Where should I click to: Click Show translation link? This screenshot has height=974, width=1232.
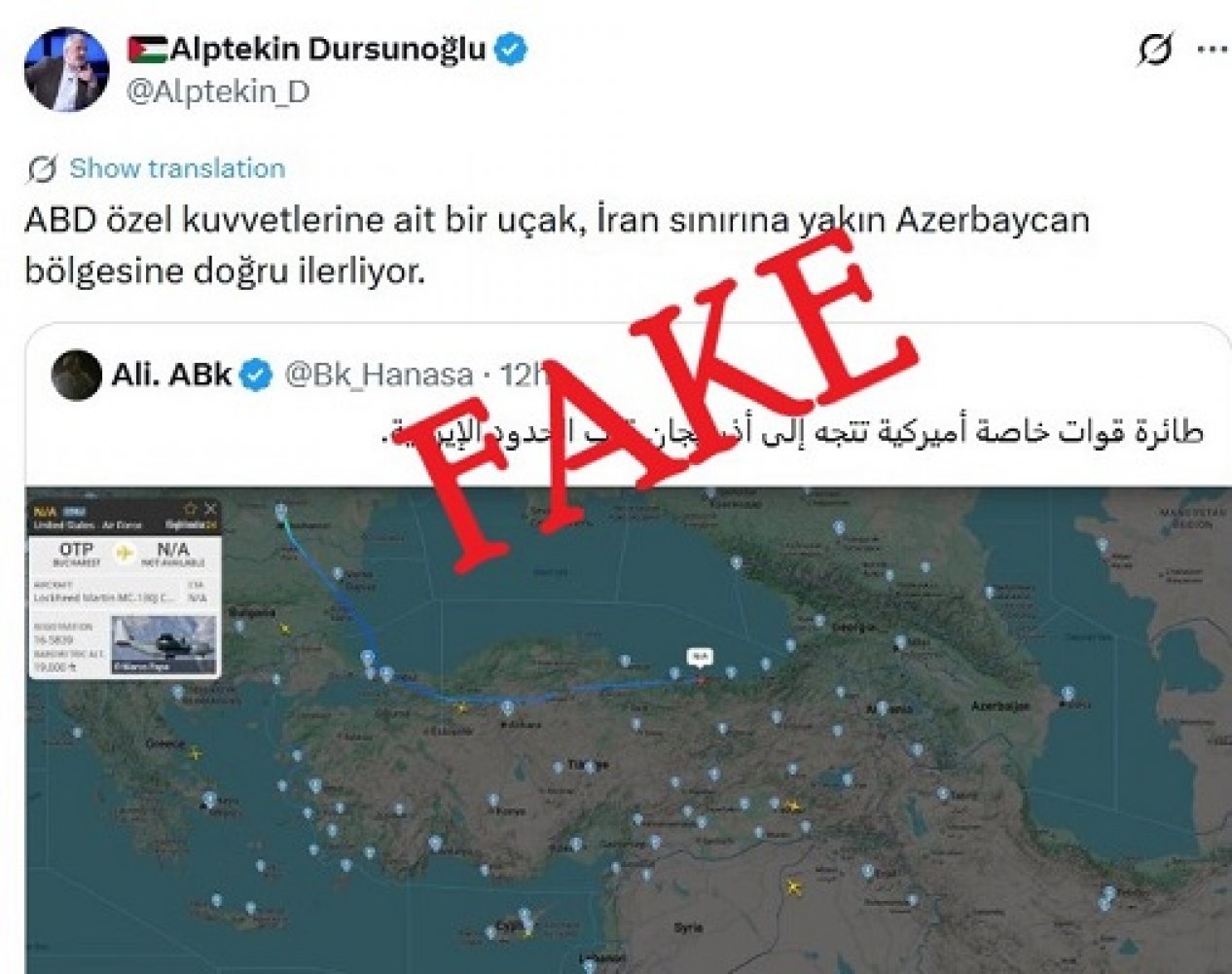[x=177, y=168]
